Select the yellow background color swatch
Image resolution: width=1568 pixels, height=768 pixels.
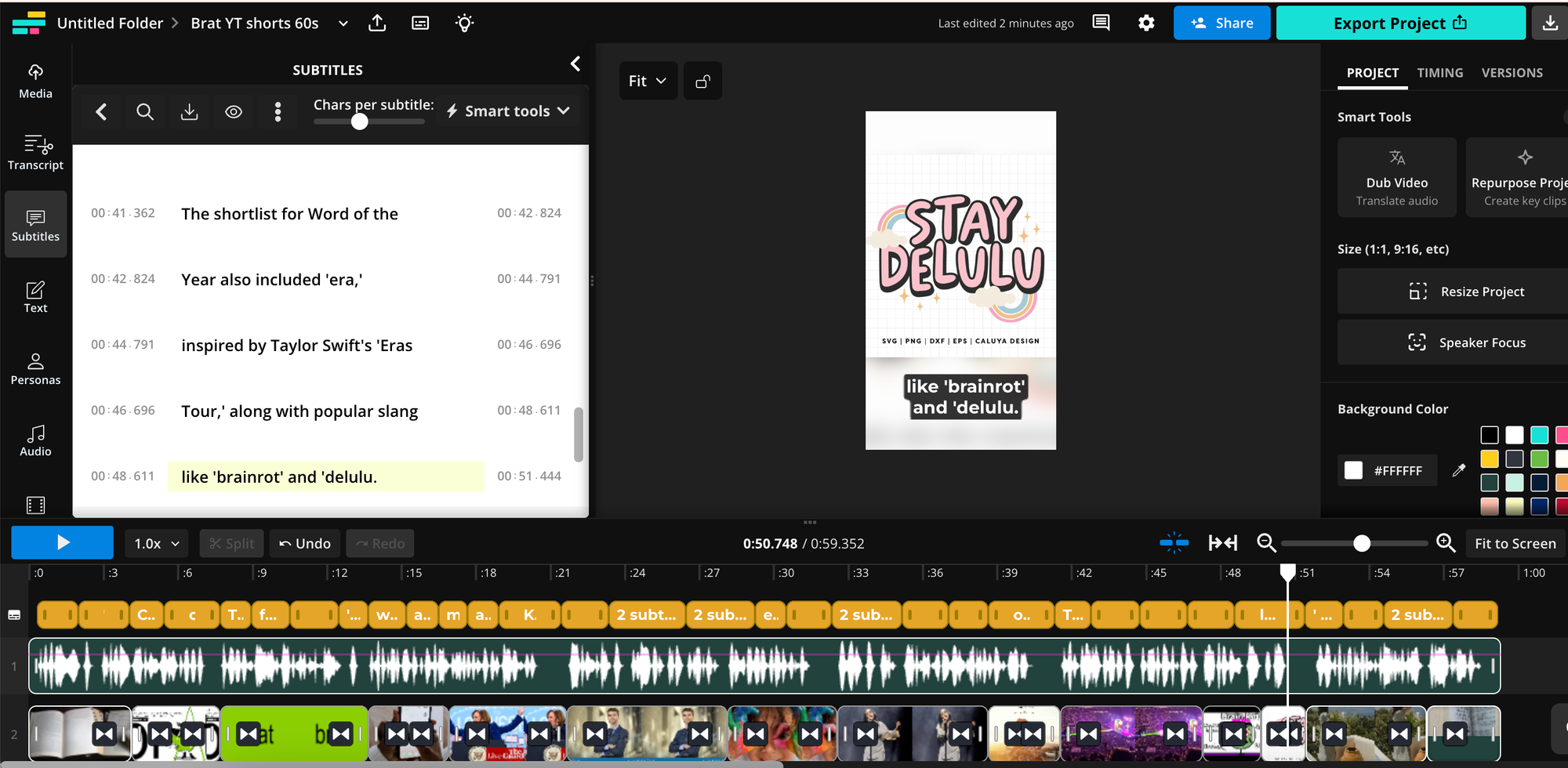(x=1490, y=458)
